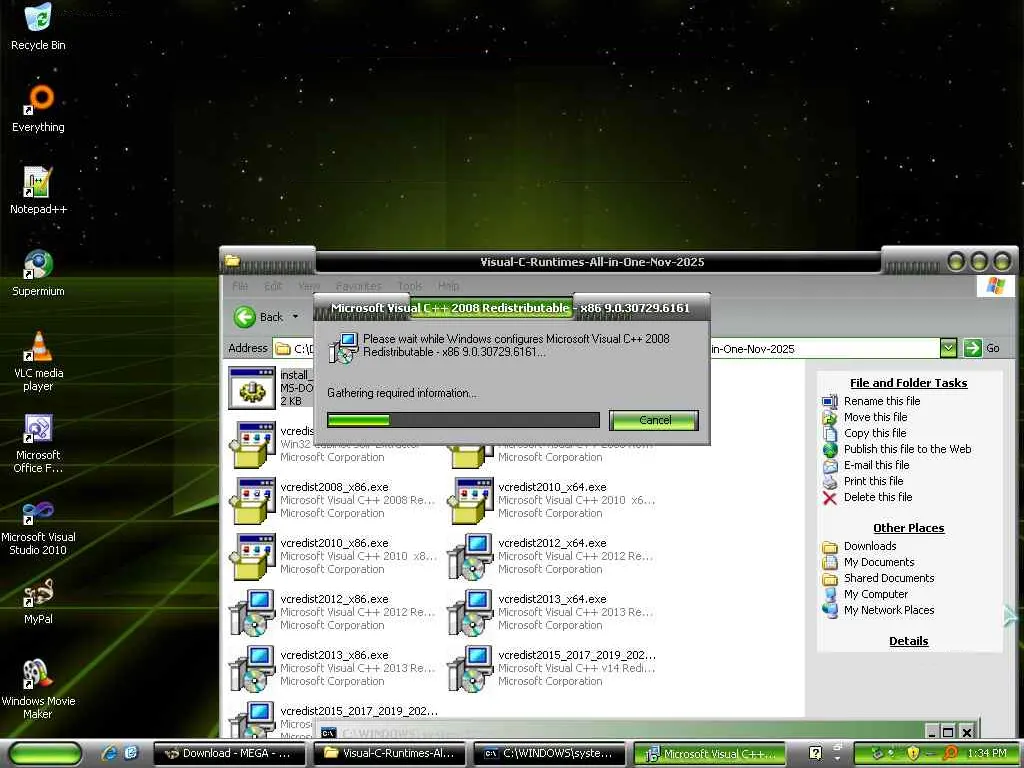
Task: Click the green Back arrow icon
Action: [244, 317]
